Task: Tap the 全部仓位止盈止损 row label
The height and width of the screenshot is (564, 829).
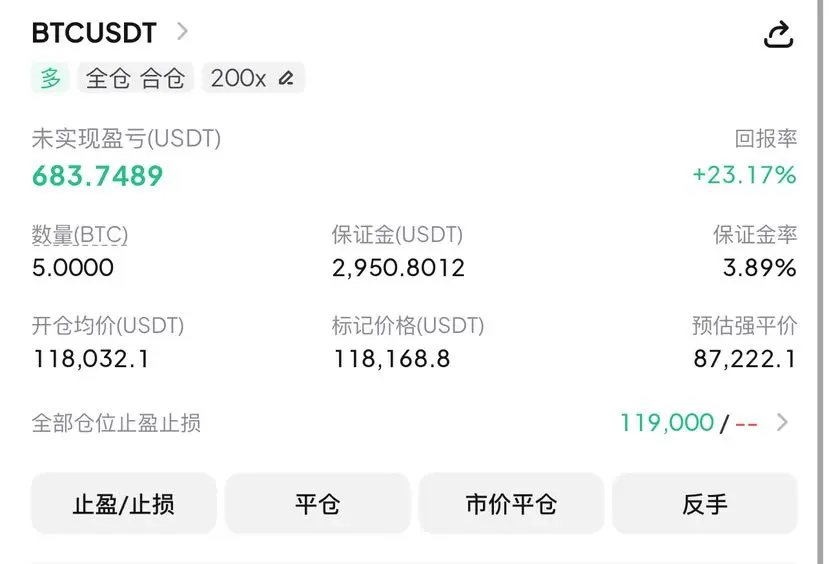Action: click(116, 423)
